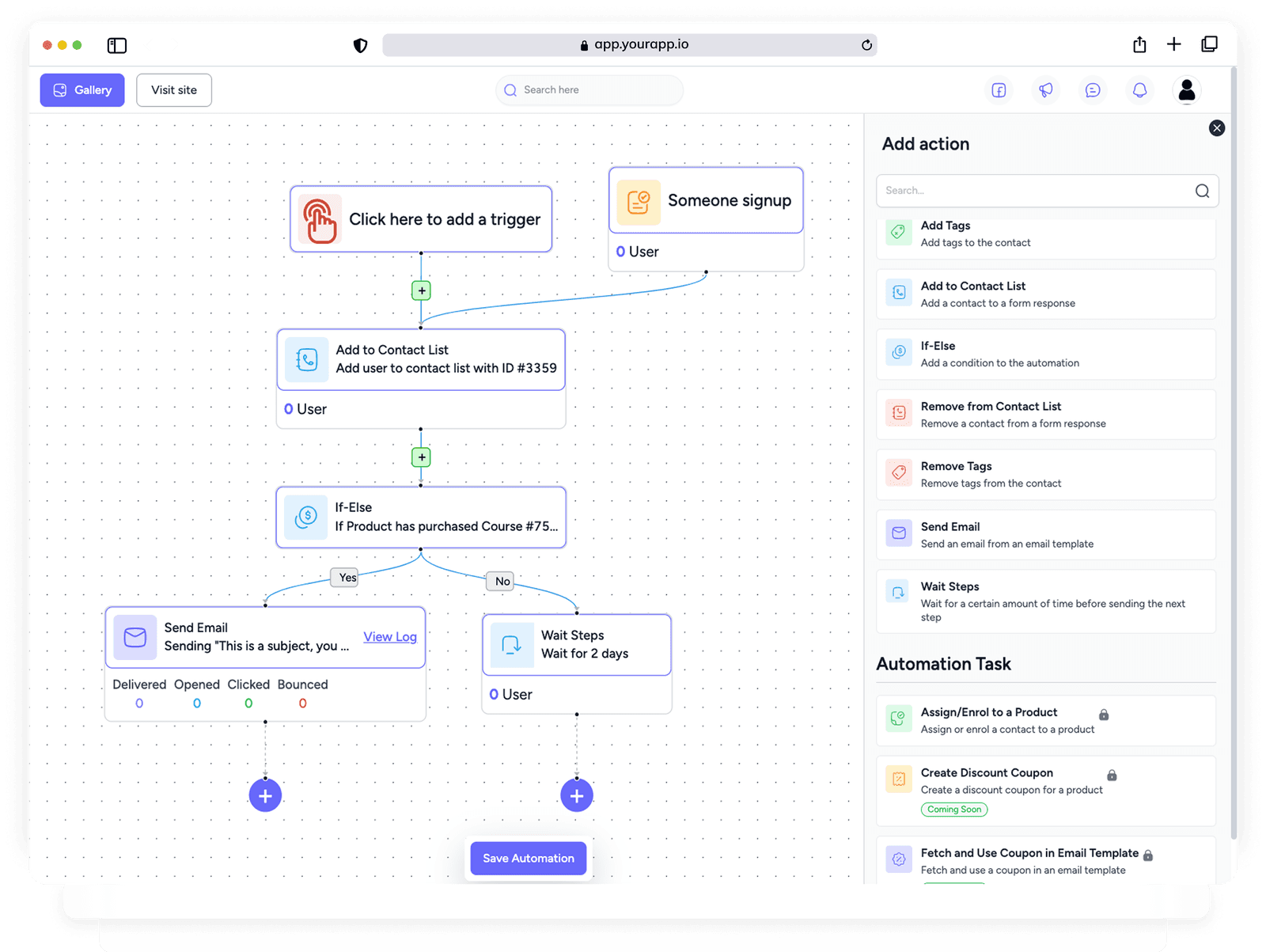Viewport: 1266px width, 952px height.
Task: Click the notifications bell icon in the header
Action: point(1139,90)
